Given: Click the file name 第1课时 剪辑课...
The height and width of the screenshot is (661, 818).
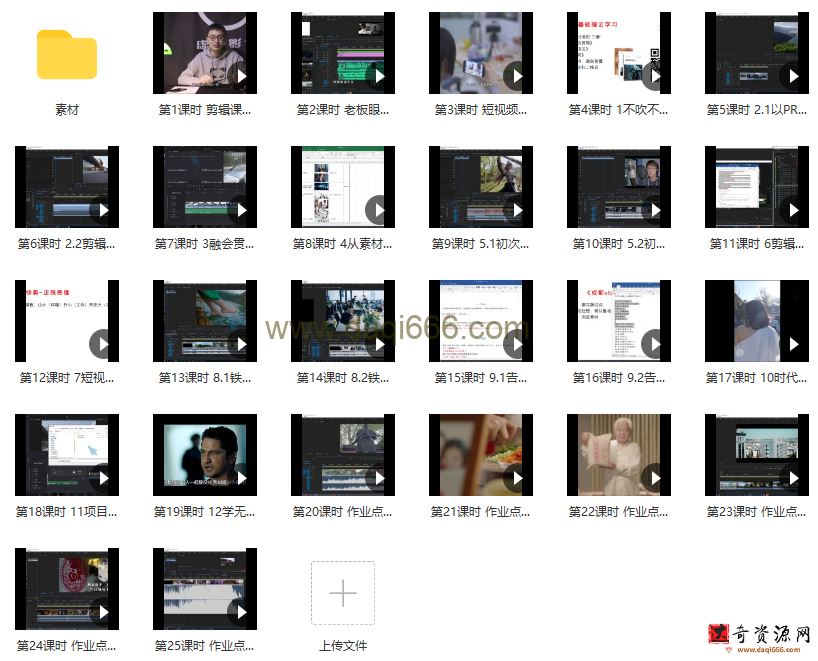Looking at the screenshot, I should pyautogui.click(x=205, y=110).
